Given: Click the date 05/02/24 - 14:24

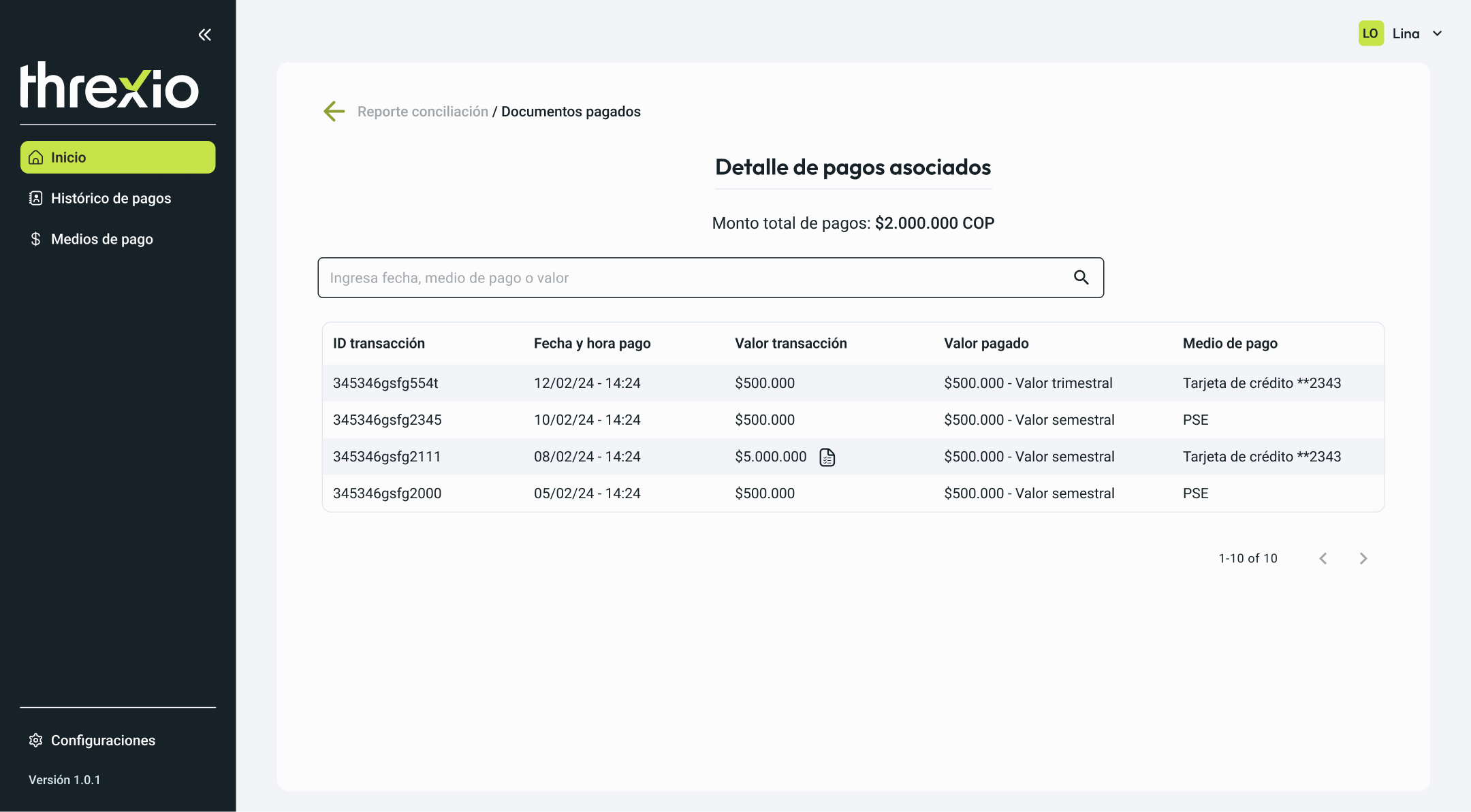Looking at the screenshot, I should click(587, 493).
